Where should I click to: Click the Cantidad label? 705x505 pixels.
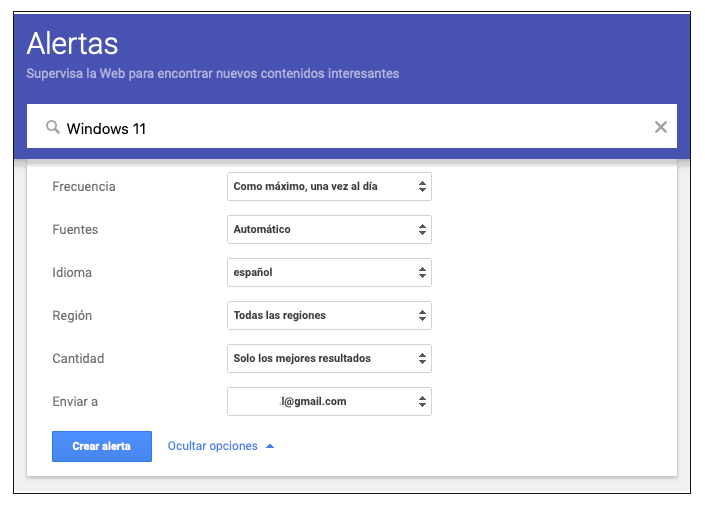pos(78,359)
